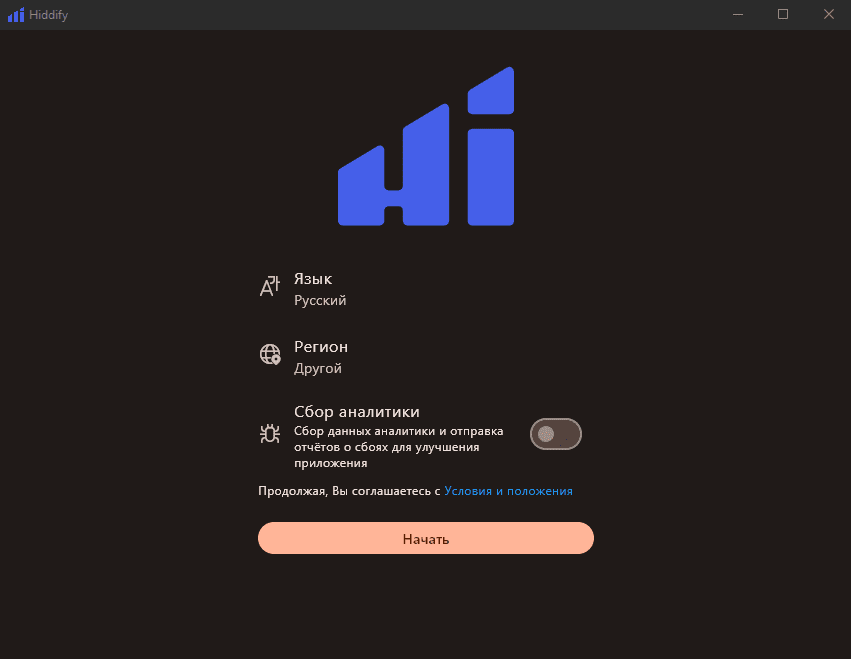Click the Hiddify title text in the title bar
851x659 pixels.
point(49,14)
